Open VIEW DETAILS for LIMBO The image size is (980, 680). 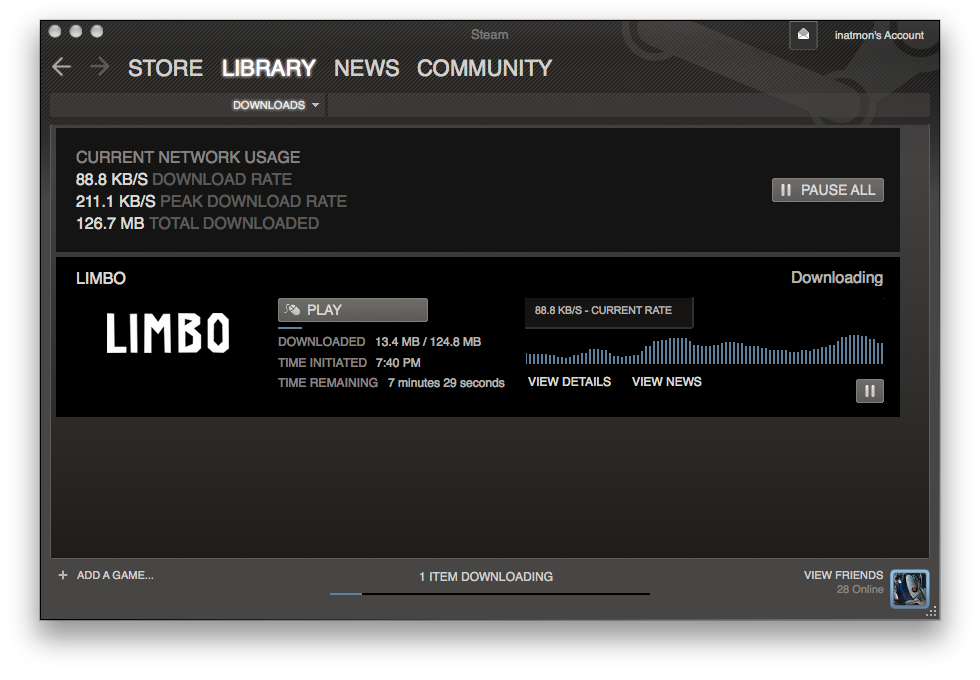(x=569, y=382)
